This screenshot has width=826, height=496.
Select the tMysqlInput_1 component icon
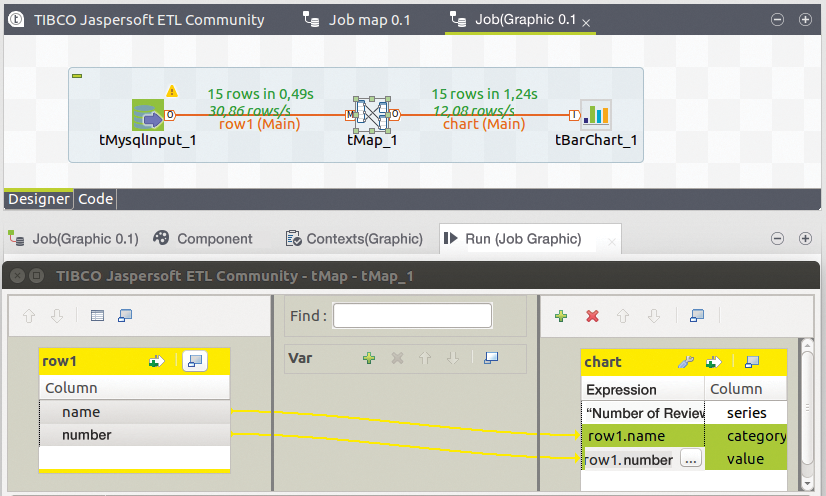tap(148, 115)
